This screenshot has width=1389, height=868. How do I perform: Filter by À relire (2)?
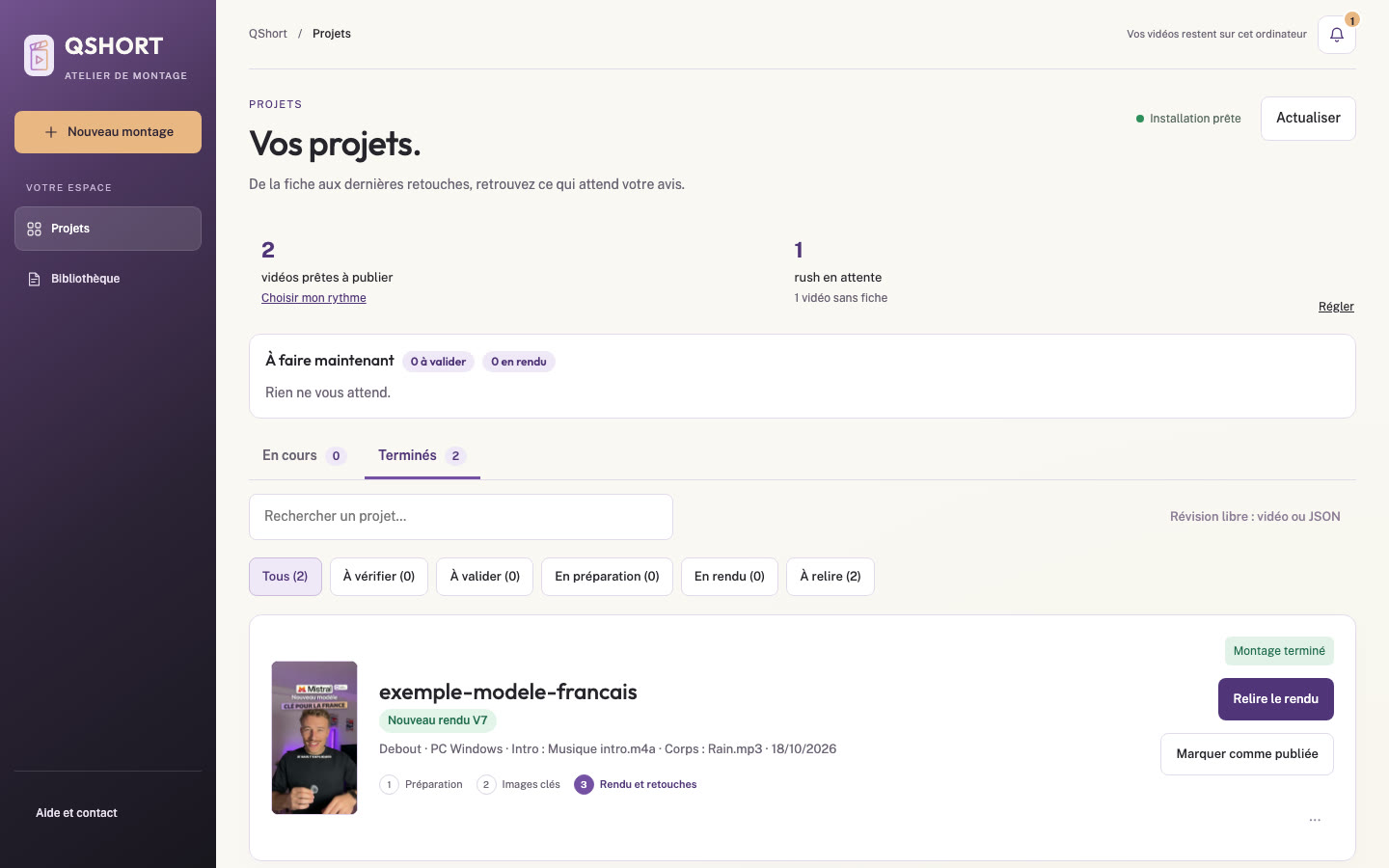click(x=831, y=577)
